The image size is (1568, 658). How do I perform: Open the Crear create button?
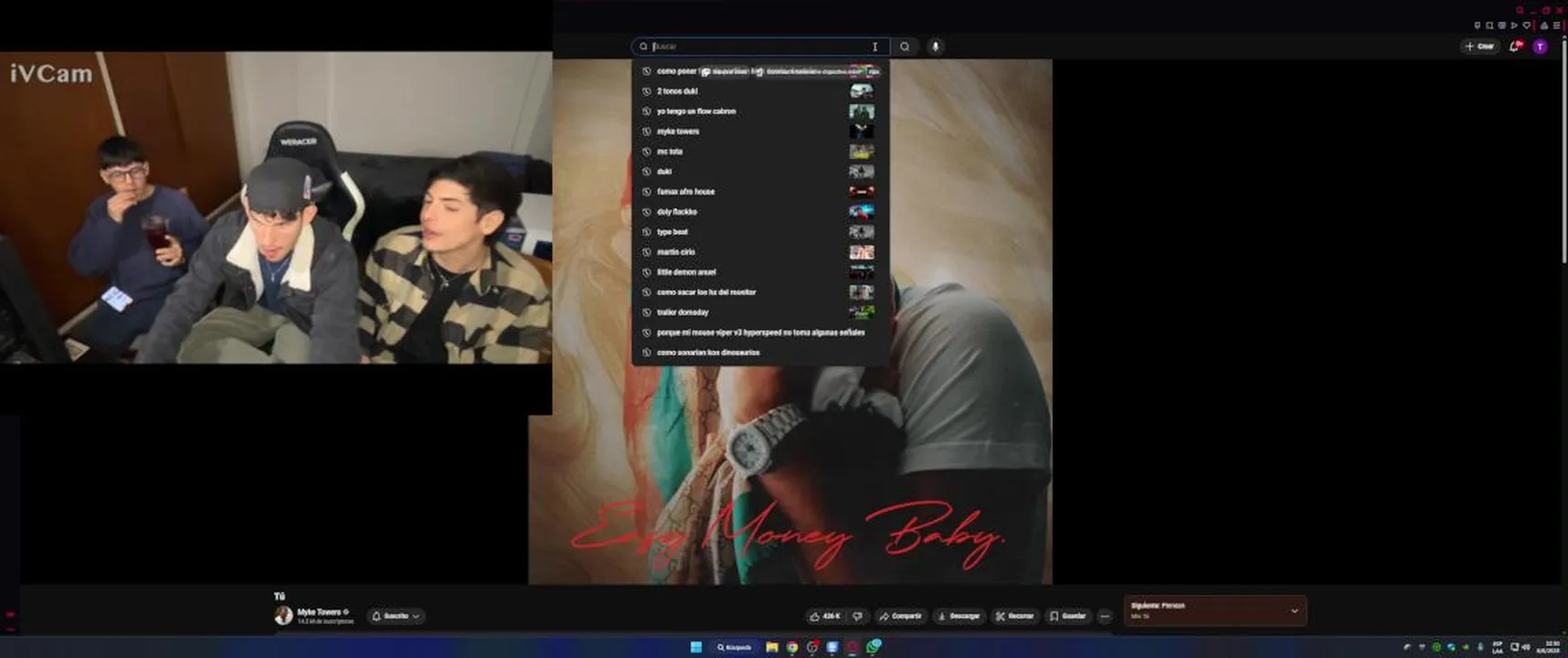[1480, 47]
